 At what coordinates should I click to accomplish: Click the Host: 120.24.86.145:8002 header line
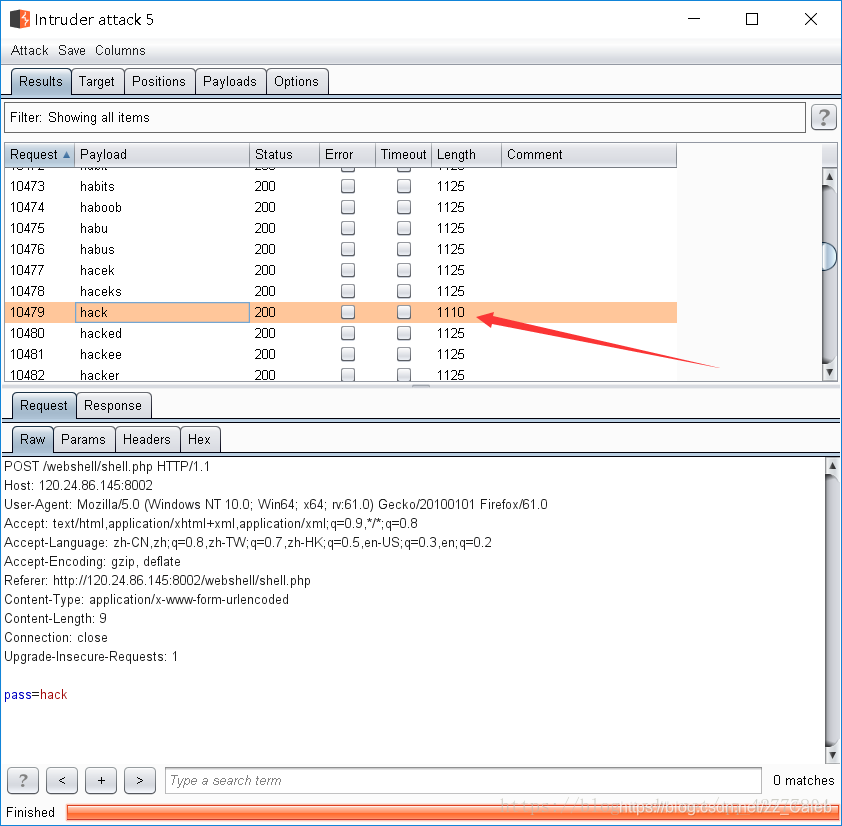(78, 486)
